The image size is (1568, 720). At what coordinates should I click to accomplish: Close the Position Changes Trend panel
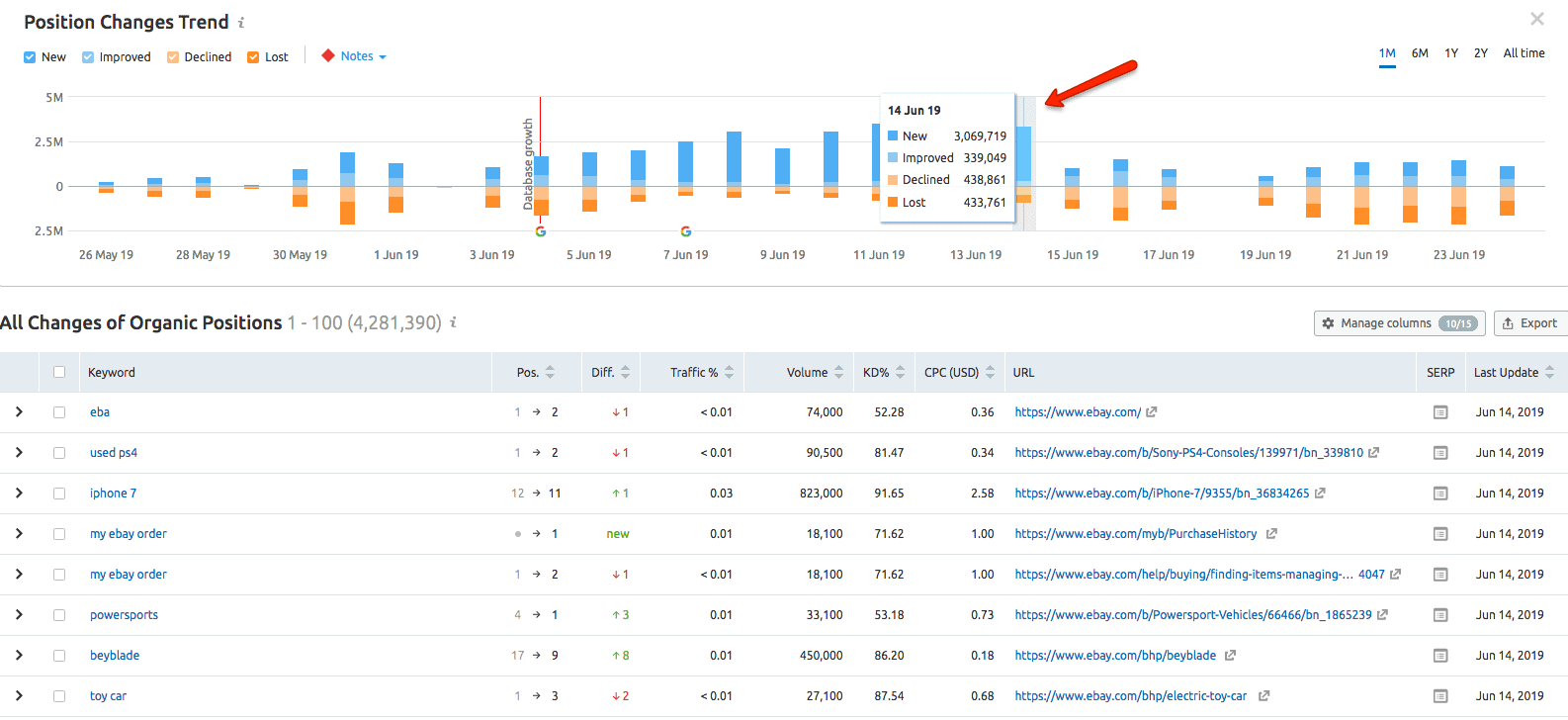pyautogui.click(x=1537, y=19)
